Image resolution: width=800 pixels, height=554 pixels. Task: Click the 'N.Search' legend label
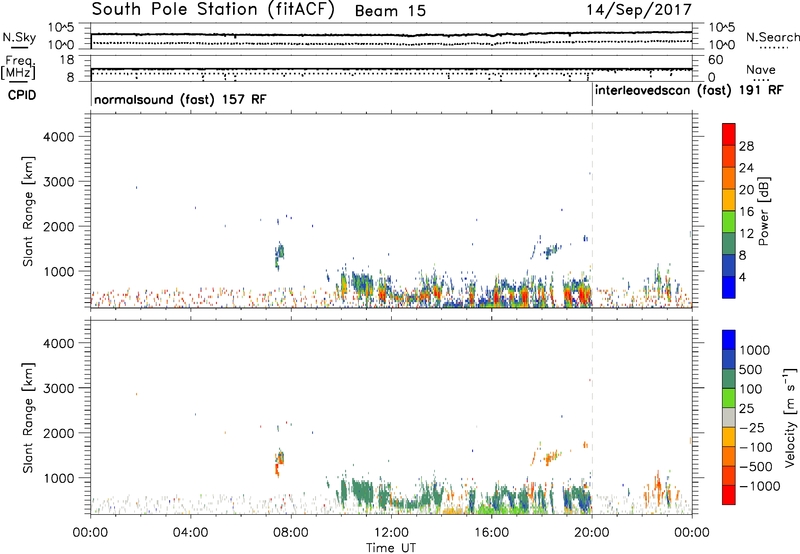tap(773, 37)
